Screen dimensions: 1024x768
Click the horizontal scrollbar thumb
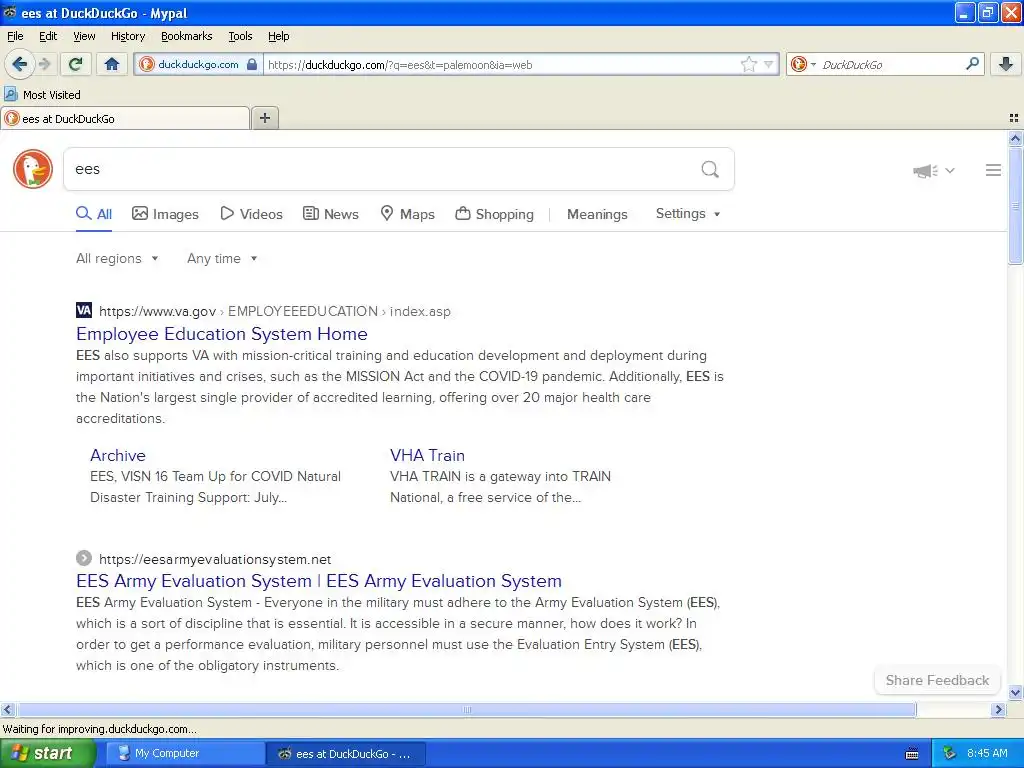point(466,710)
